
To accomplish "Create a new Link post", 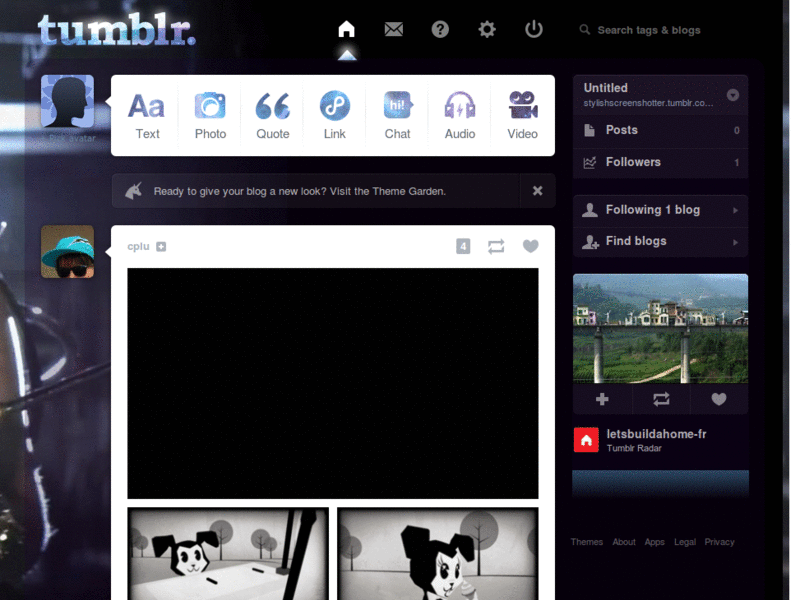I will [x=335, y=115].
